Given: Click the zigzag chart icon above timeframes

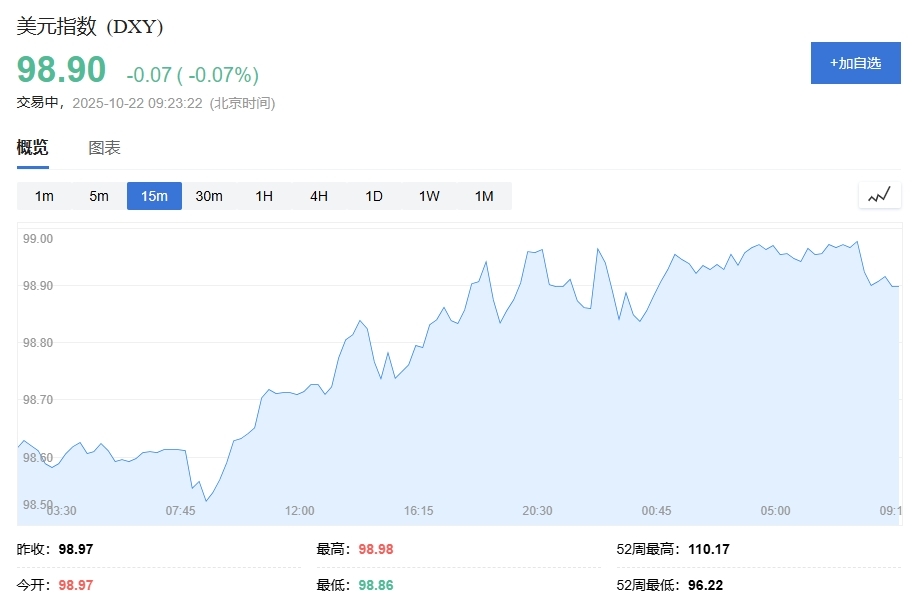Looking at the screenshot, I should pos(879,195).
